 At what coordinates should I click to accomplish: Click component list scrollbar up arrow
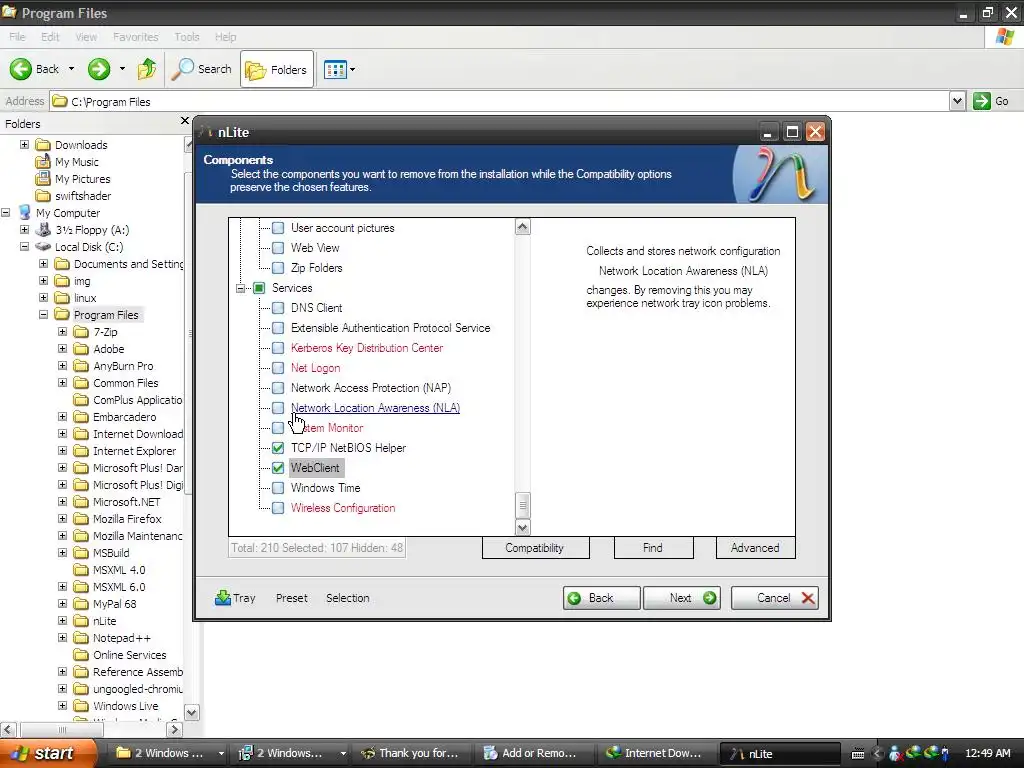[x=522, y=227]
